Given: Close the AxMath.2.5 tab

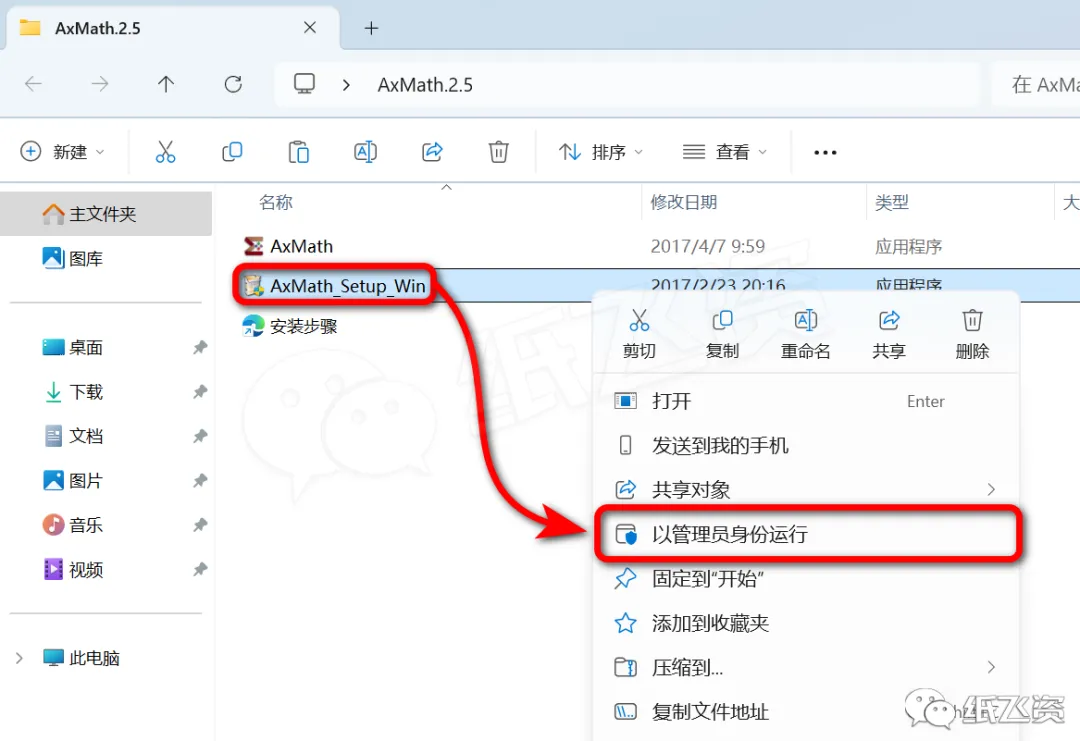Looking at the screenshot, I should (x=310, y=28).
